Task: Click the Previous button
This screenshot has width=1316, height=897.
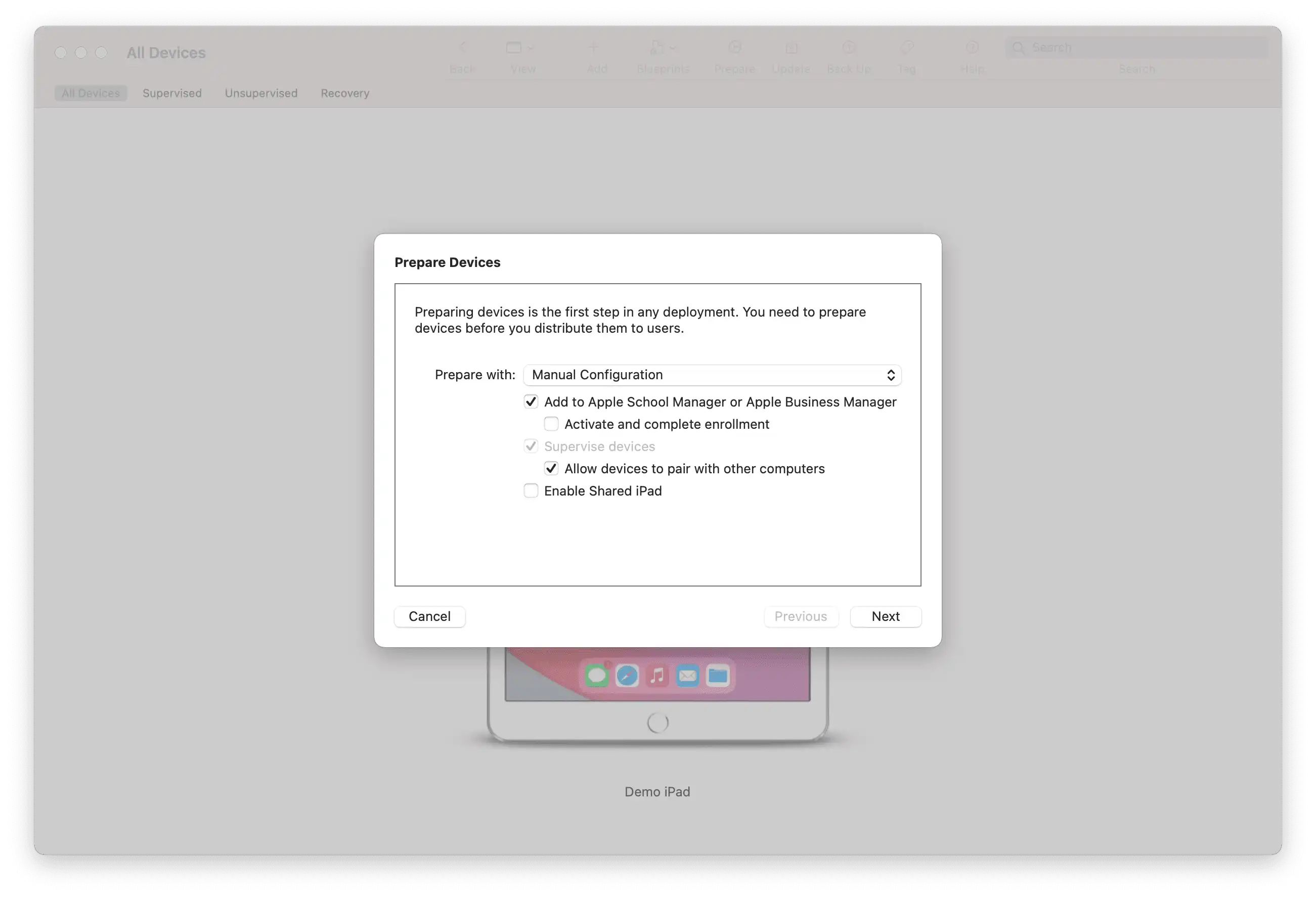Action: pyautogui.click(x=801, y=616)
